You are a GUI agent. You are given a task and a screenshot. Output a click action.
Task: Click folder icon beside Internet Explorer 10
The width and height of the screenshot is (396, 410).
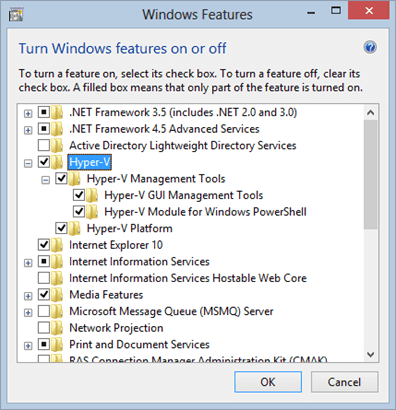click(x=57, y=245)
